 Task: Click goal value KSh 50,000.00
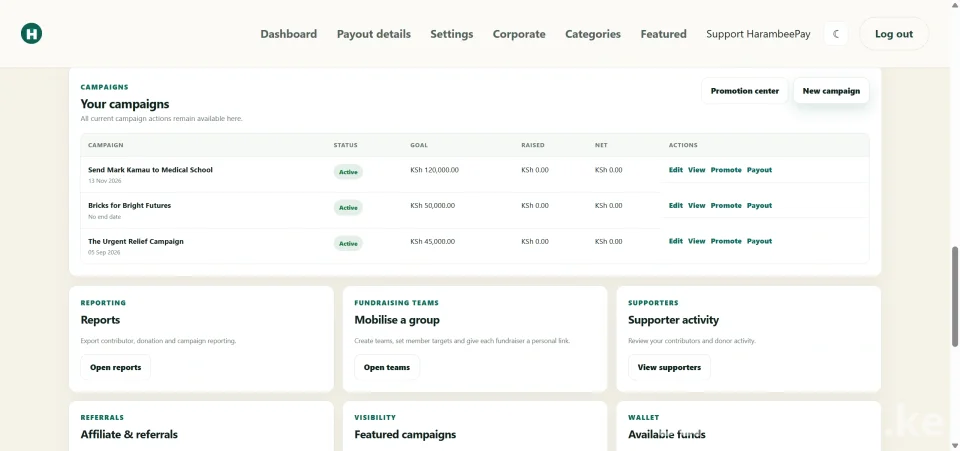coord(432,206)
